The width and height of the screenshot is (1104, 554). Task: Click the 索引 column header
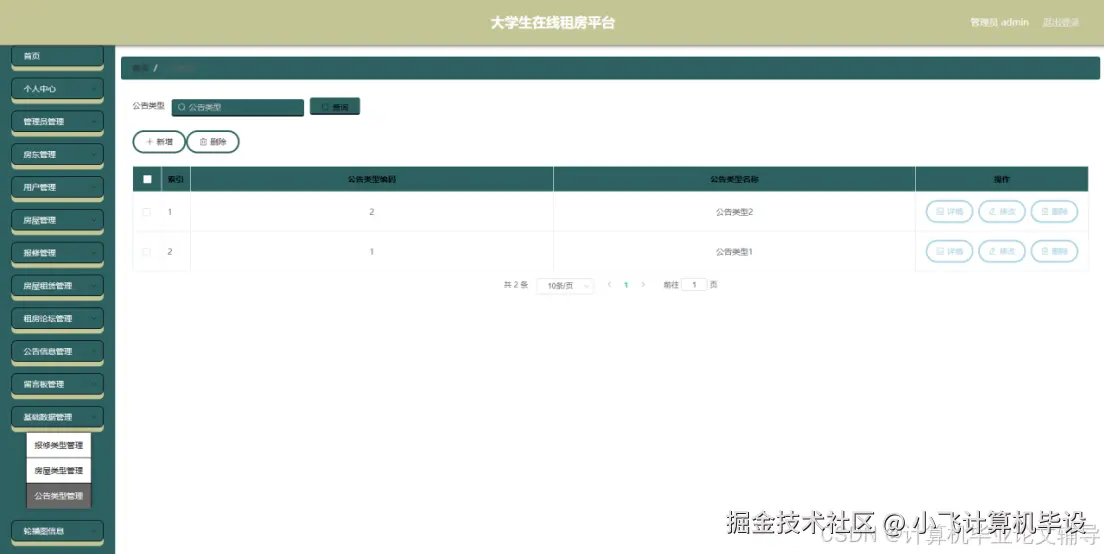point(176,179)
